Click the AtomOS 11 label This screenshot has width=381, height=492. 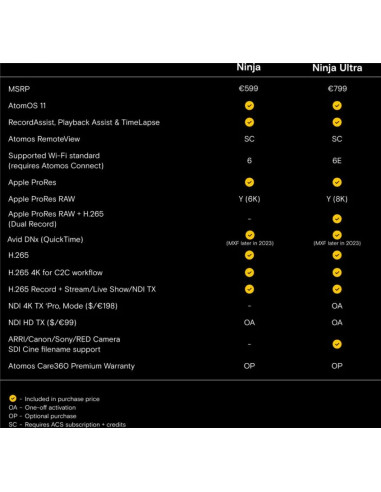[x=27, y=106]
